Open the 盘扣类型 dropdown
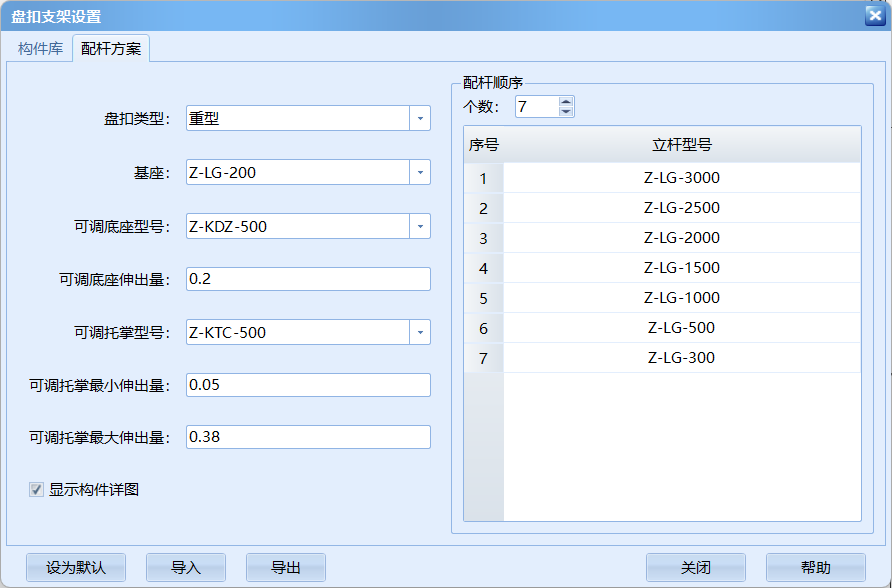The width and height of the screenshot is (892, 588). click(x=421, y=118)
